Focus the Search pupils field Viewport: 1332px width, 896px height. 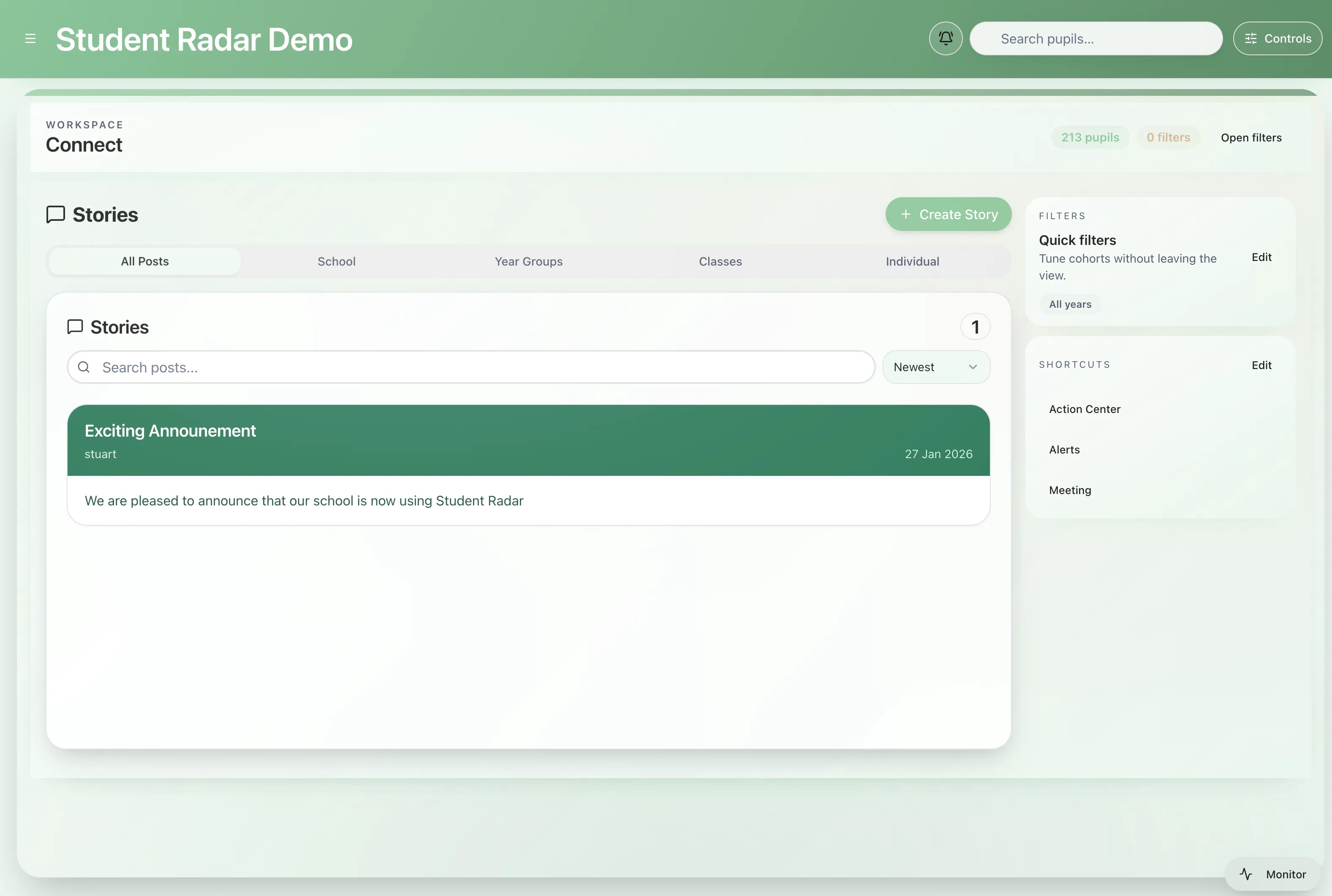click(1096, 39)
